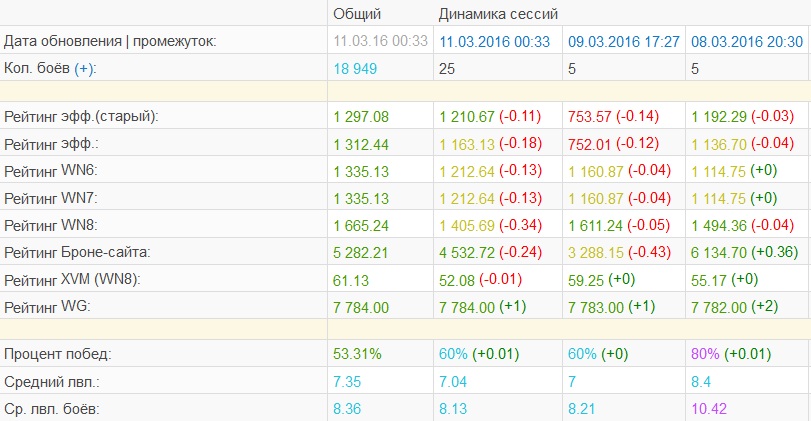Select 1 114.75 (+0) in the WN7 row
Image resolution: width=811 pixels, height=421 pixels.
coord(734,199)
